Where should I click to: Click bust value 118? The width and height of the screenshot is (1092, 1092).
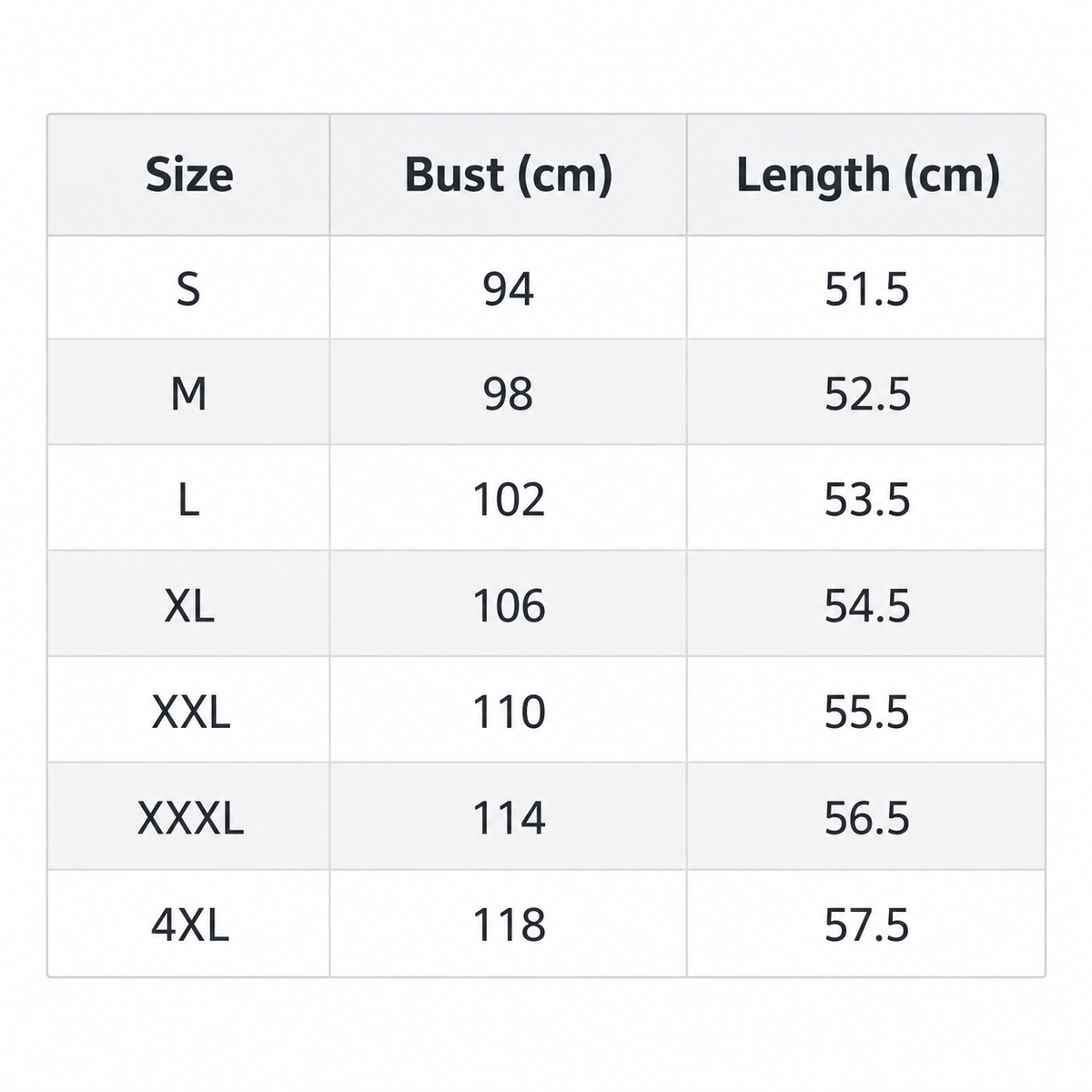(508, 925)
